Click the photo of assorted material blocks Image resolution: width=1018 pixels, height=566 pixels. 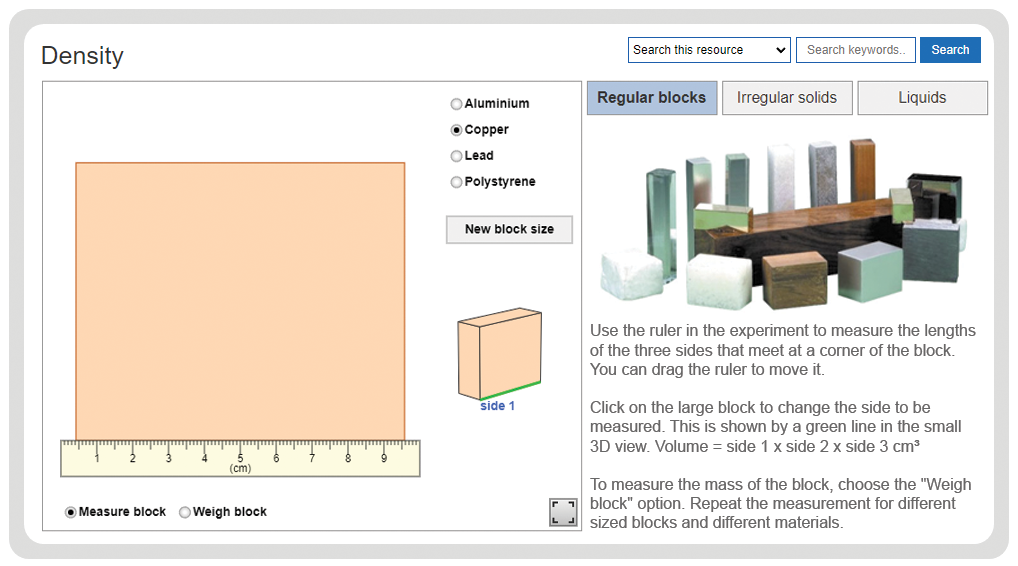tap(784, 223)
